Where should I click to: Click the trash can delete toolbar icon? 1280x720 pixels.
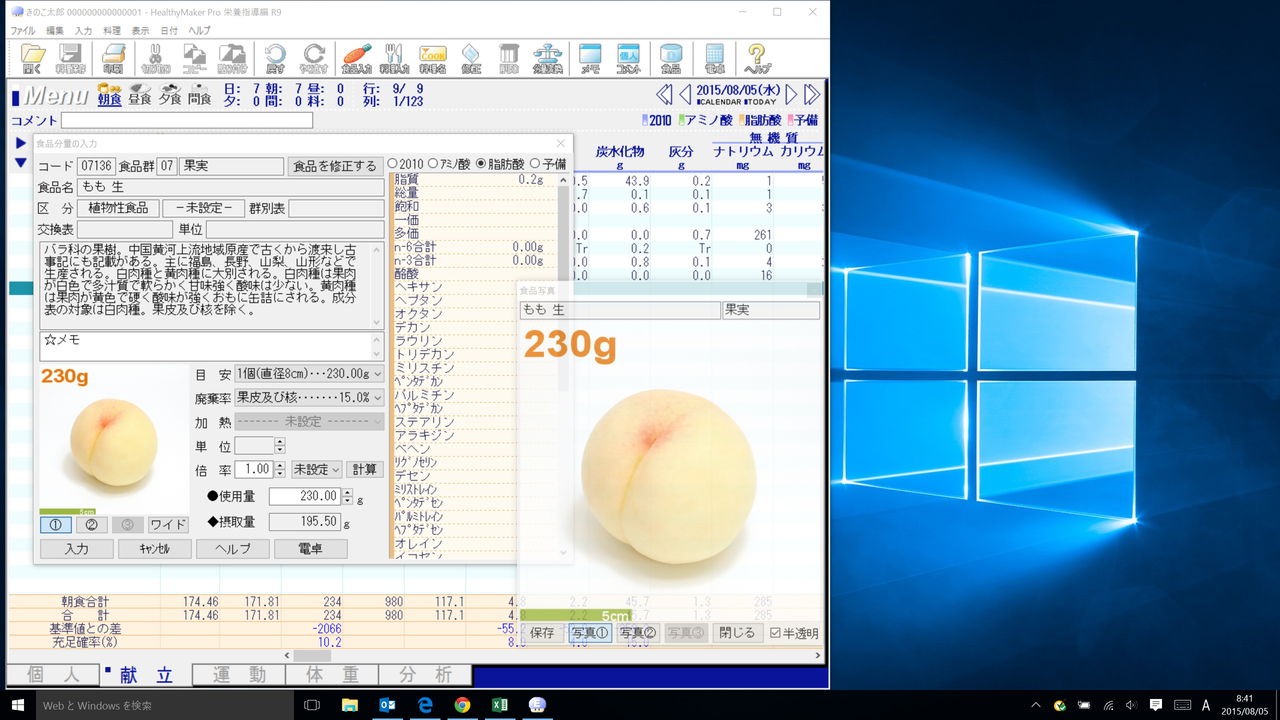pos(509,59)
